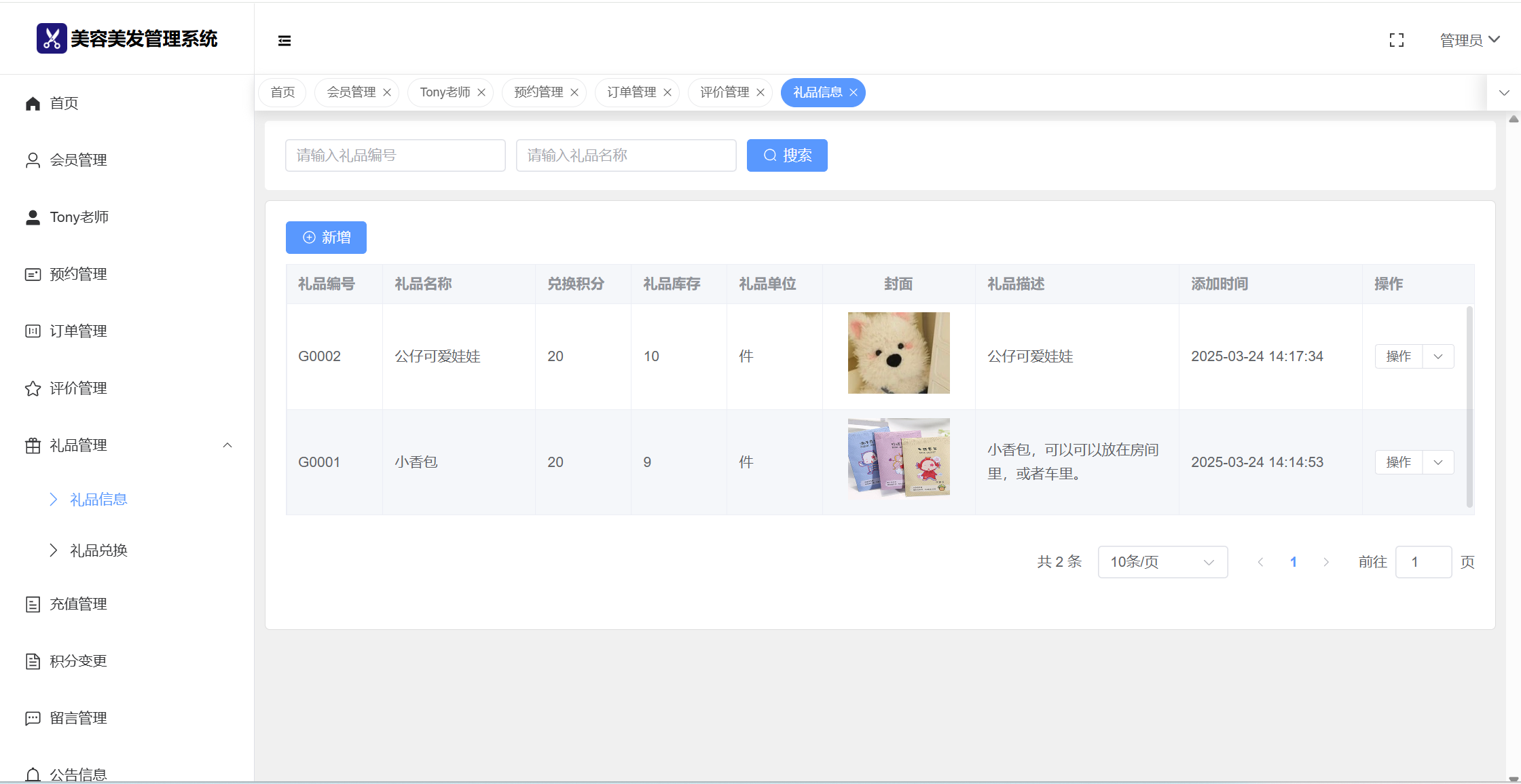The height and width of the screenshot is (784, 1521).
Task: Close the 评价管理 tab via its X
Action: [760, 92]
